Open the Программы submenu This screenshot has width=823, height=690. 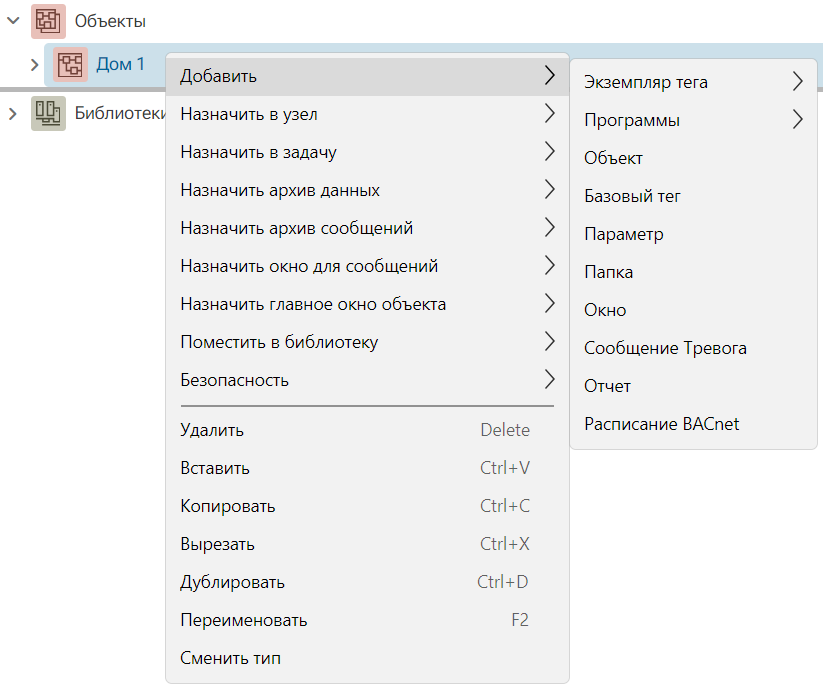[x=693, y=120]
